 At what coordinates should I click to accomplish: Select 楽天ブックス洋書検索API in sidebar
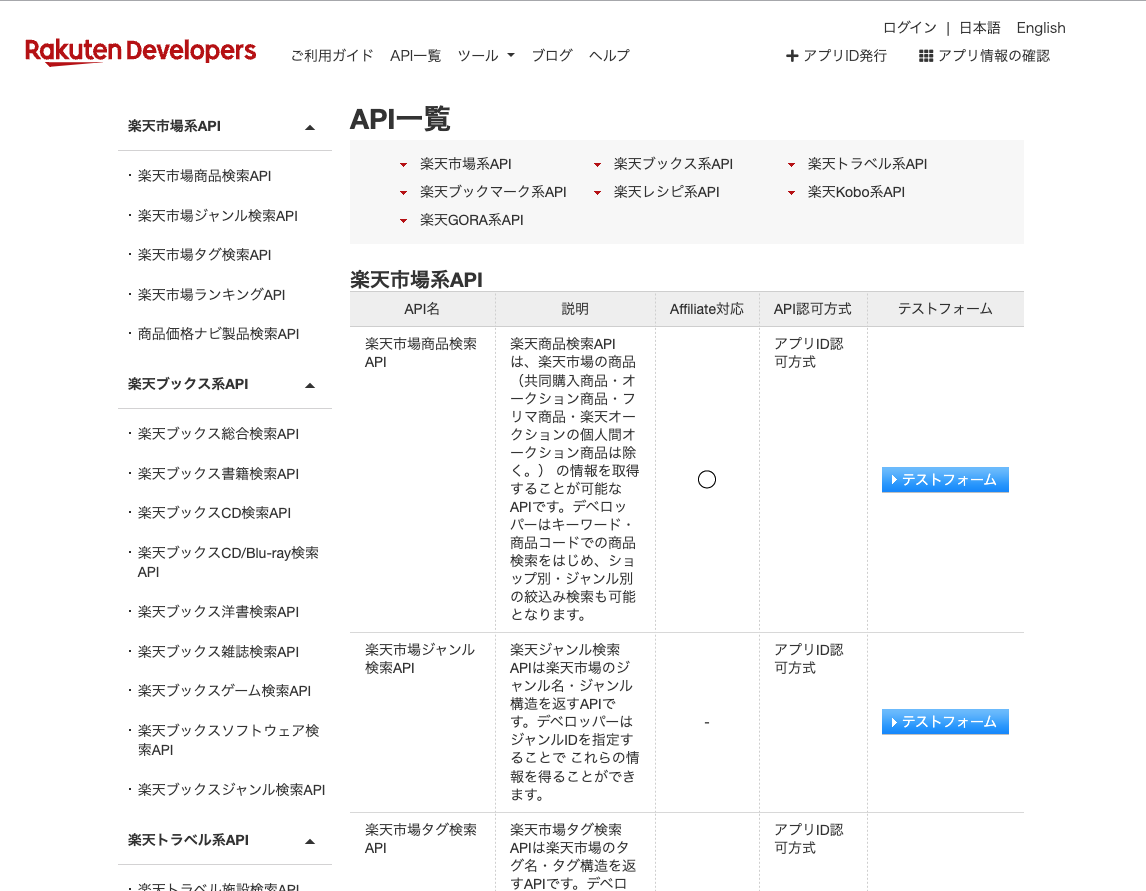pos(219,612)
